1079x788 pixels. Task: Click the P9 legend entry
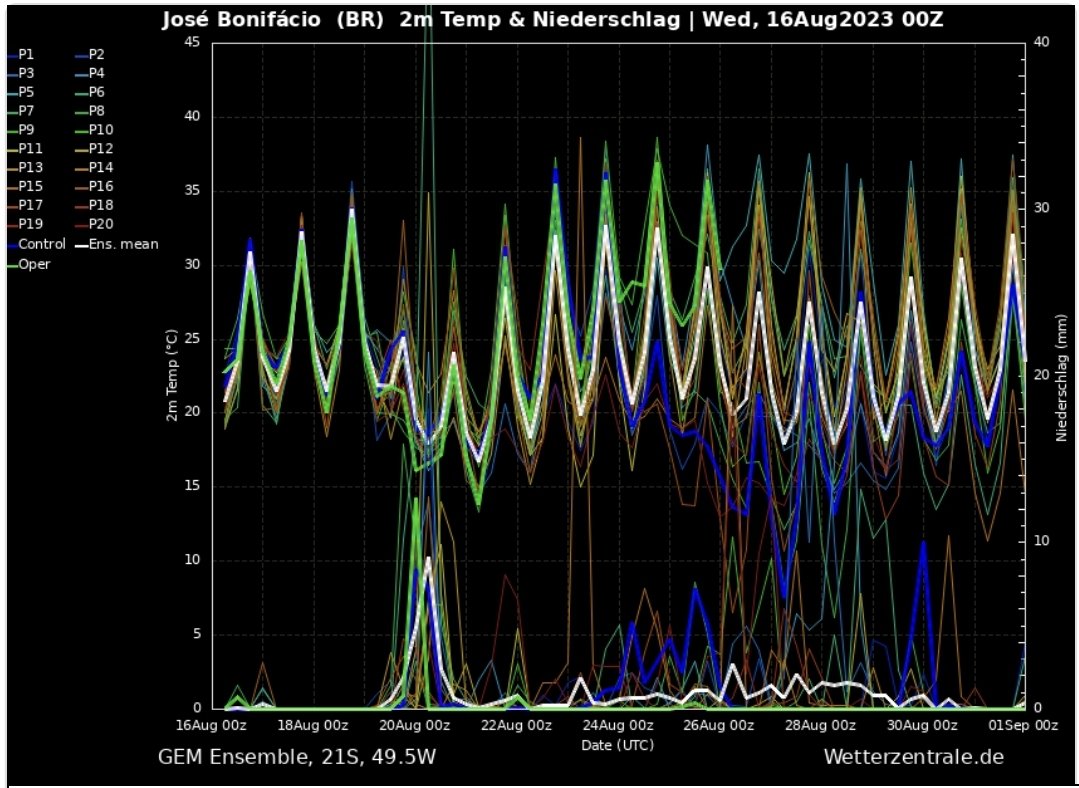click(x=21, y=129)
